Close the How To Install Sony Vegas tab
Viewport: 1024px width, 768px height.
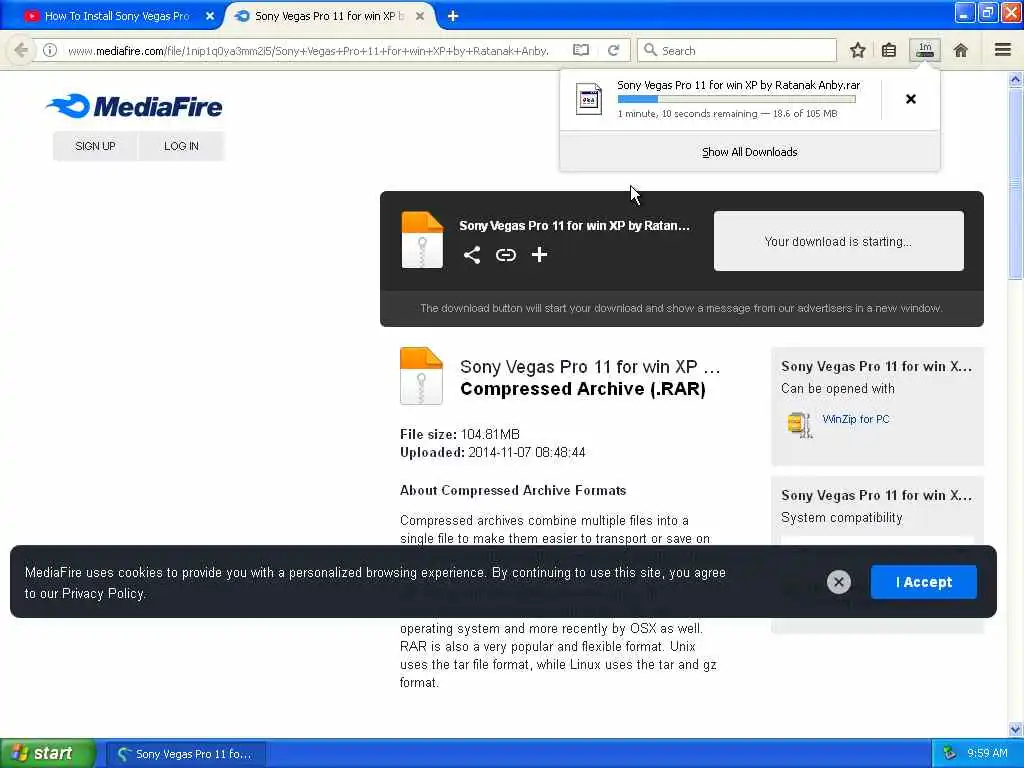[210, 16]
